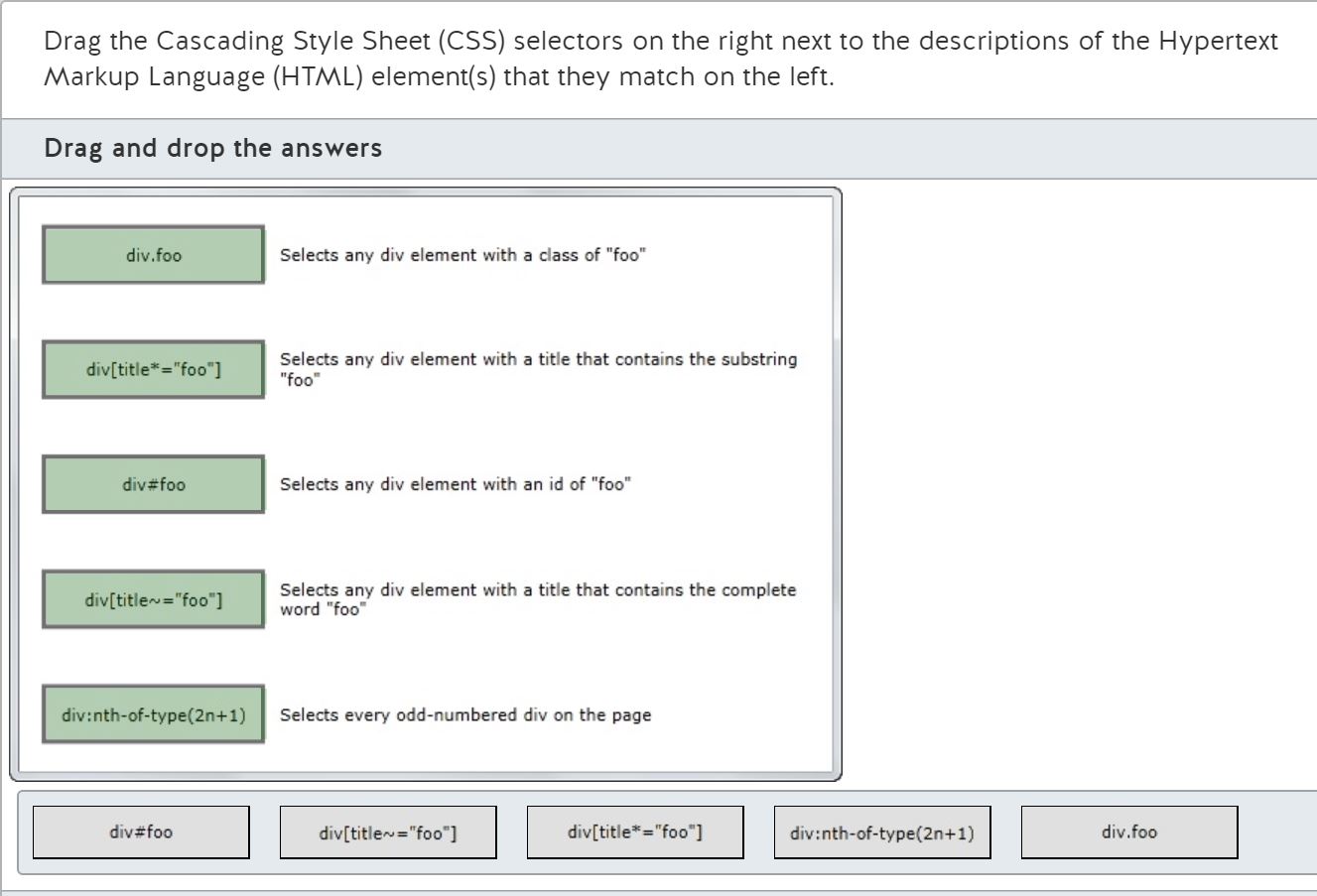Viewport: 1317px width, 896px height.
Task: Pick the gray div#foo answer tile
Action: pyautogui.click(x=141, y=832)
